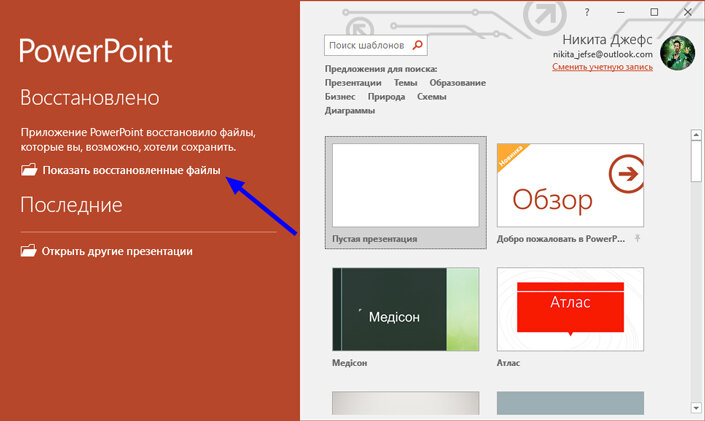Image resolution: width=705 pixels, height=421 pixels.
Task: Open the Обзор welcome template thumbnail
Action: tap(570, 185)
